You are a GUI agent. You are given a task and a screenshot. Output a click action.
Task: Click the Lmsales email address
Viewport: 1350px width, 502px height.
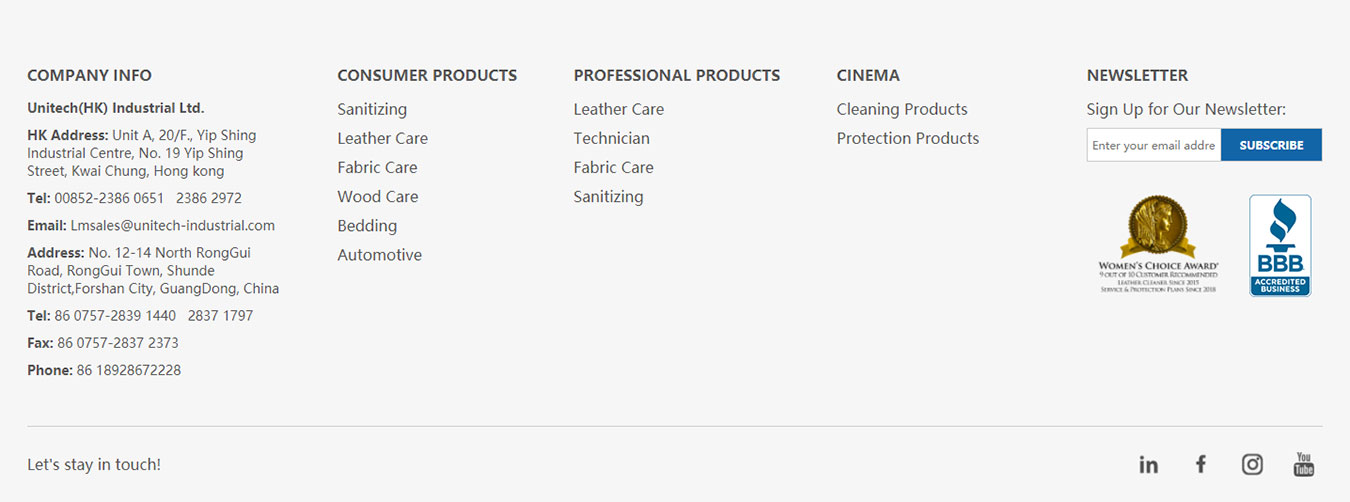point(172,226)
